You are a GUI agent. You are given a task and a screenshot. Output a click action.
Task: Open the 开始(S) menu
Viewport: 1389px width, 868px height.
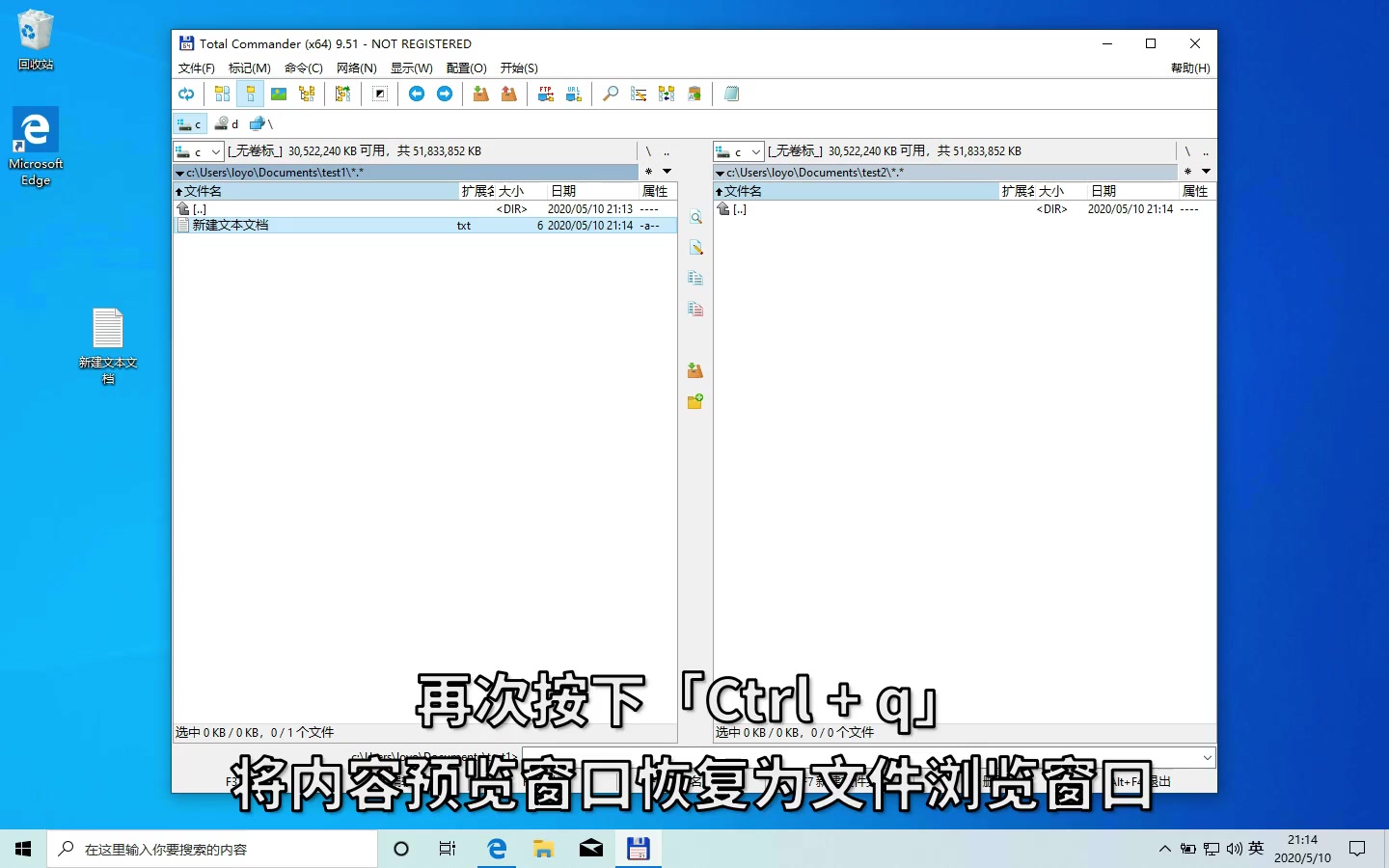pos(519,68)
